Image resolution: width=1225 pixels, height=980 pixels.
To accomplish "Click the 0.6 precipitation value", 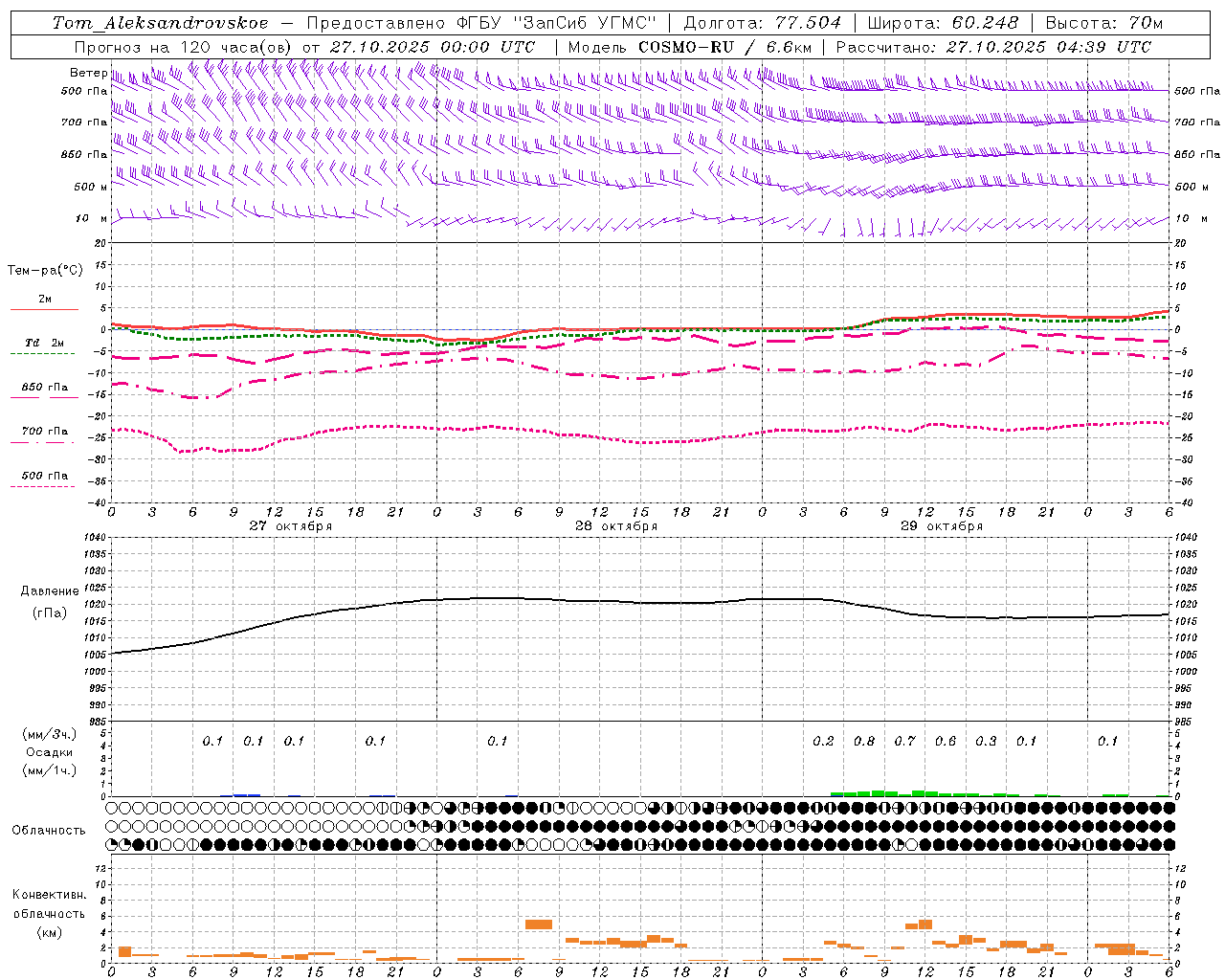I will [x=946, y=742].
